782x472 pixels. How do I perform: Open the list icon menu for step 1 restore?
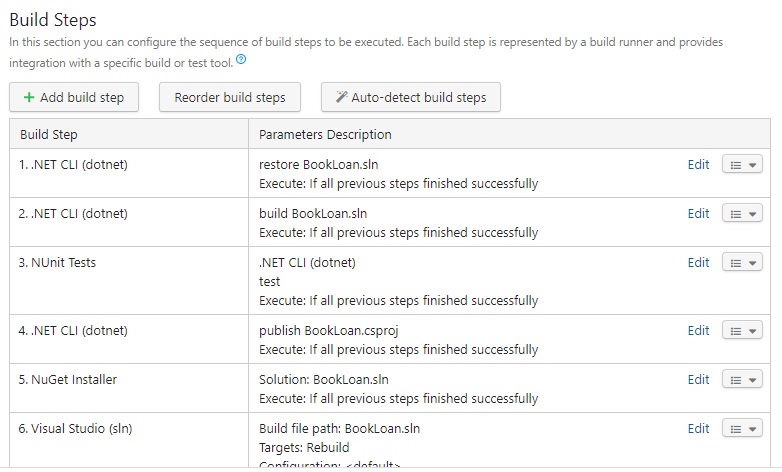[736, 165]
